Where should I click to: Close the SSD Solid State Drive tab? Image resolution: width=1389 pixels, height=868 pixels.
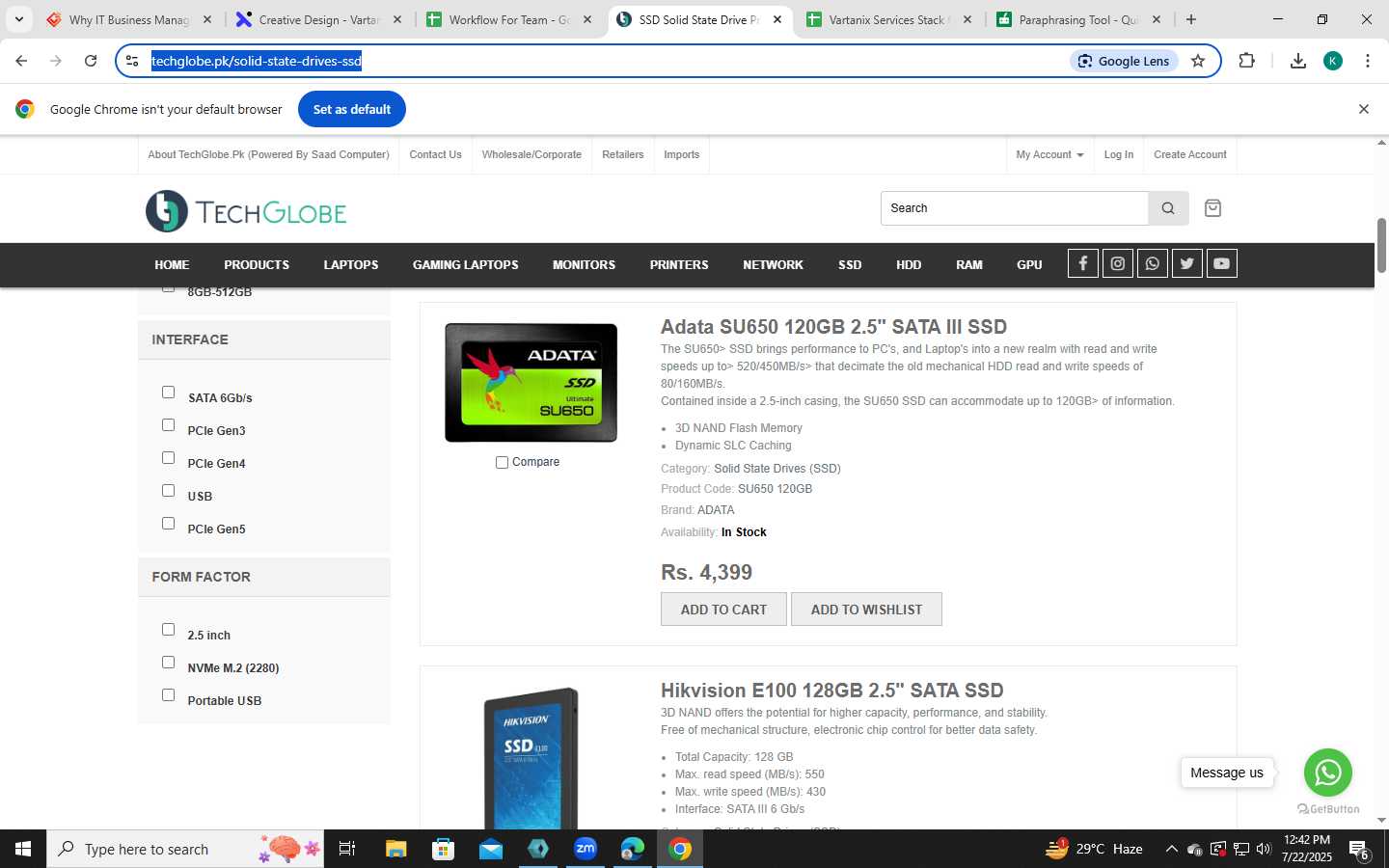[777, 19]
